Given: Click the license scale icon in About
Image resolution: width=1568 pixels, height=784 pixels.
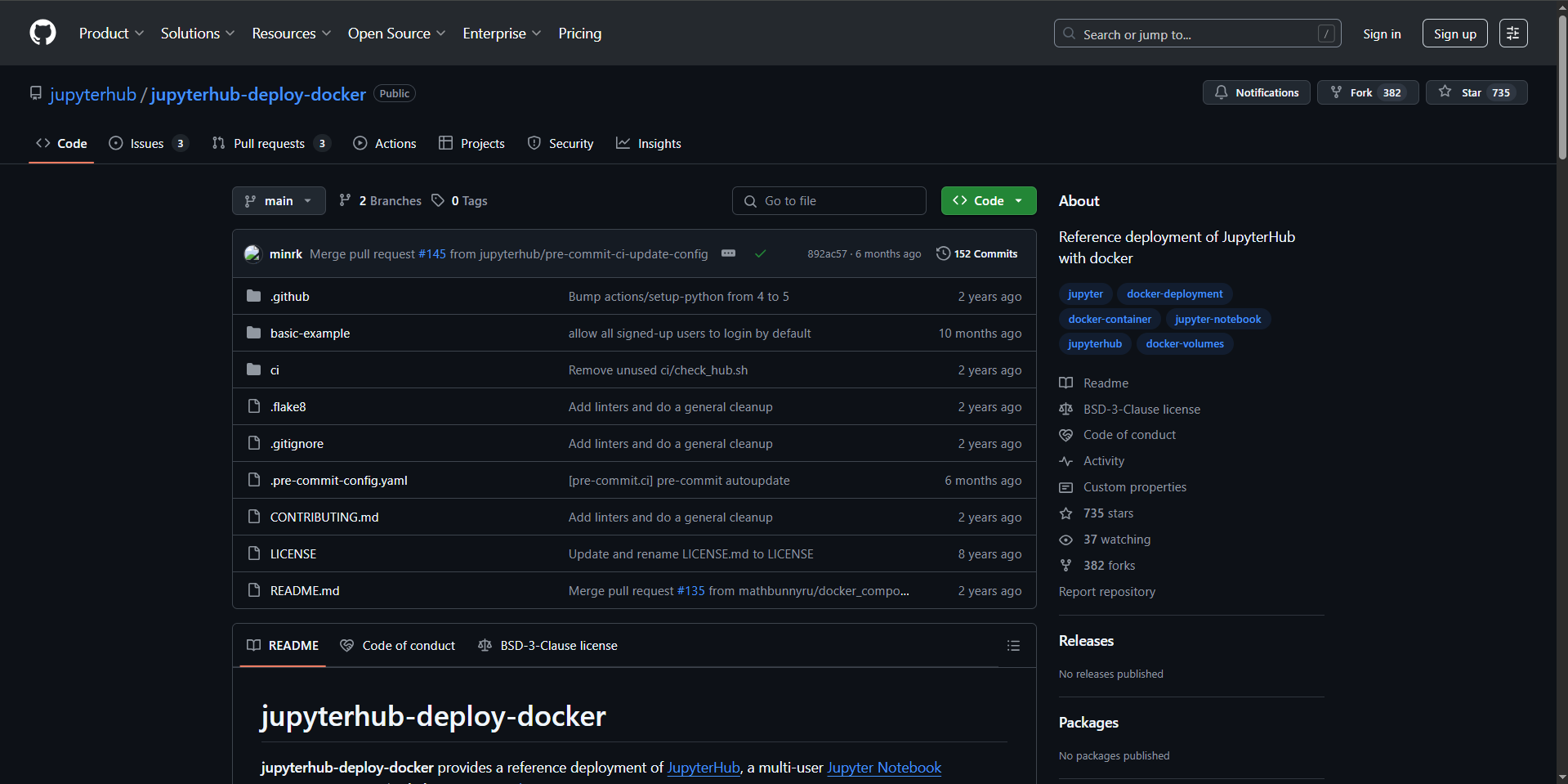Looking at the screenshot, I should [1065, 410].
